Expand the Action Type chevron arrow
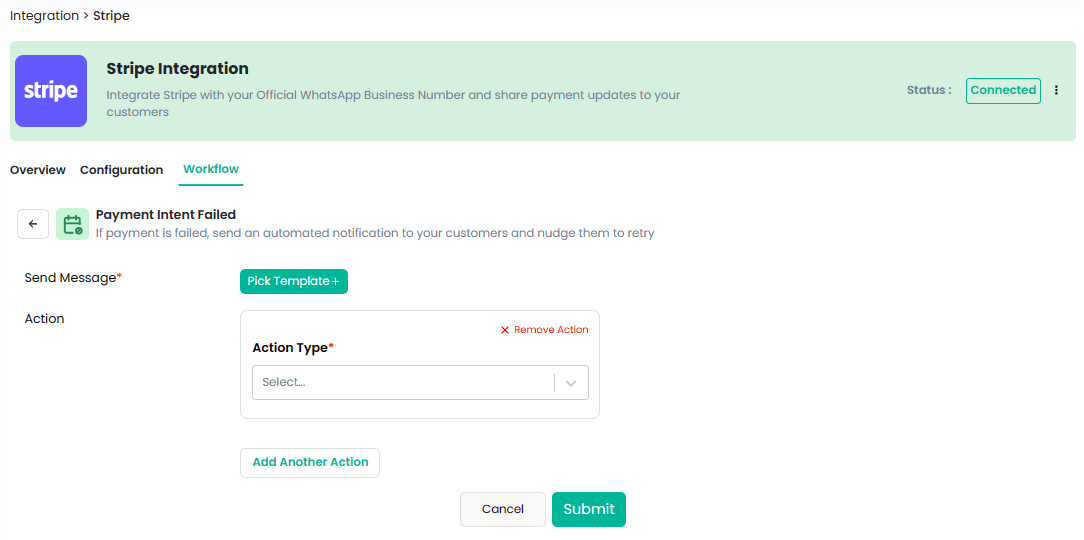 [571, 382]
